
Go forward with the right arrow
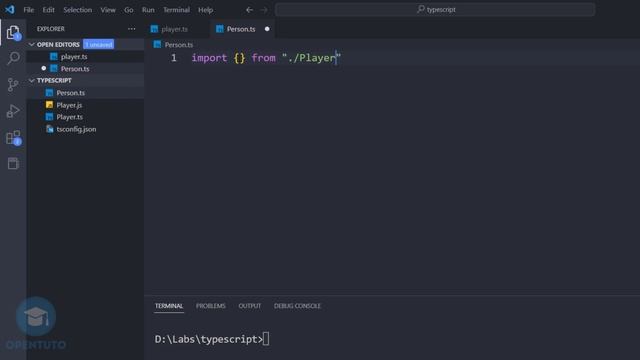click(x=264, y=10)
